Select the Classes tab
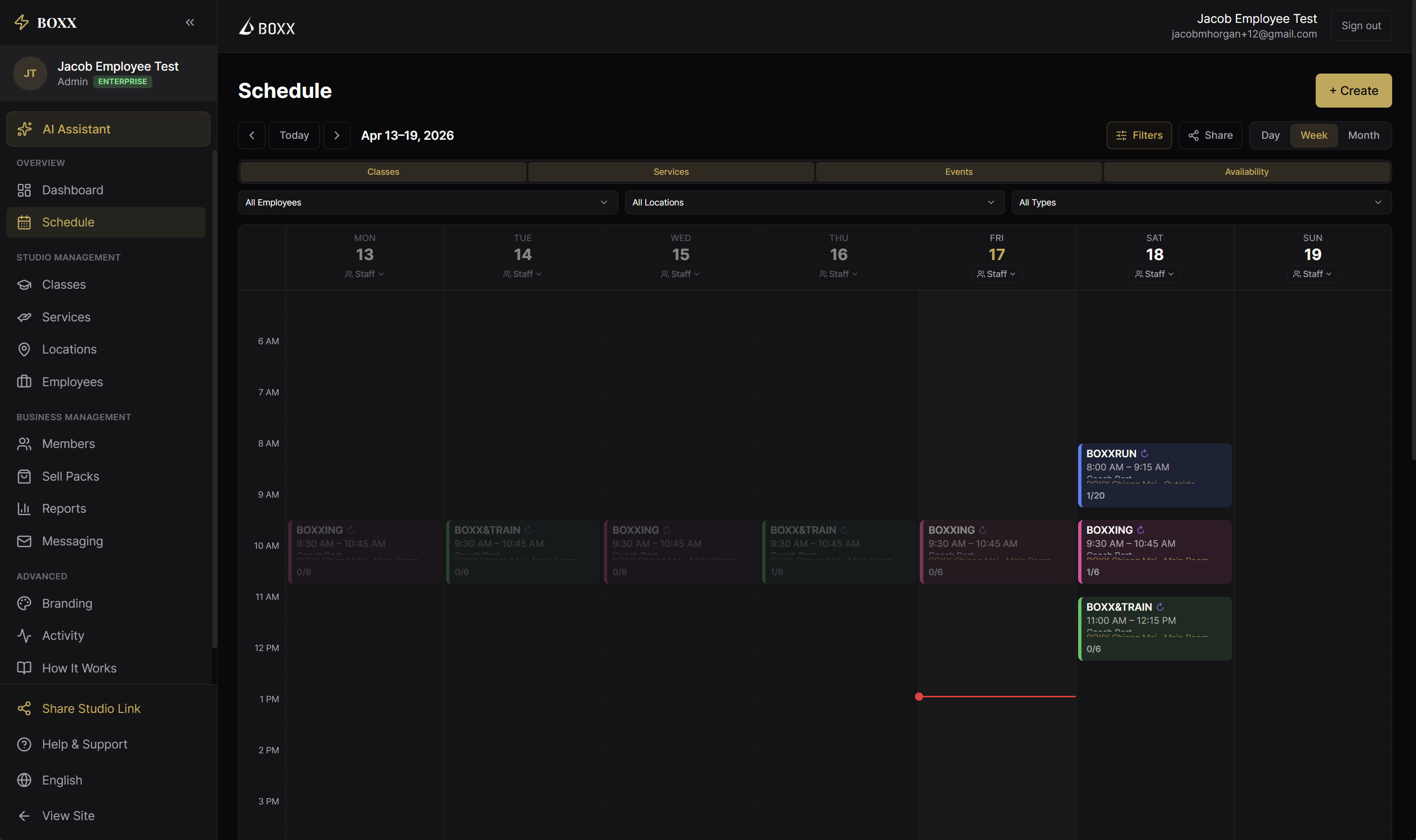1416x840 pixels. pyautogui.click(x=383, y=172)
